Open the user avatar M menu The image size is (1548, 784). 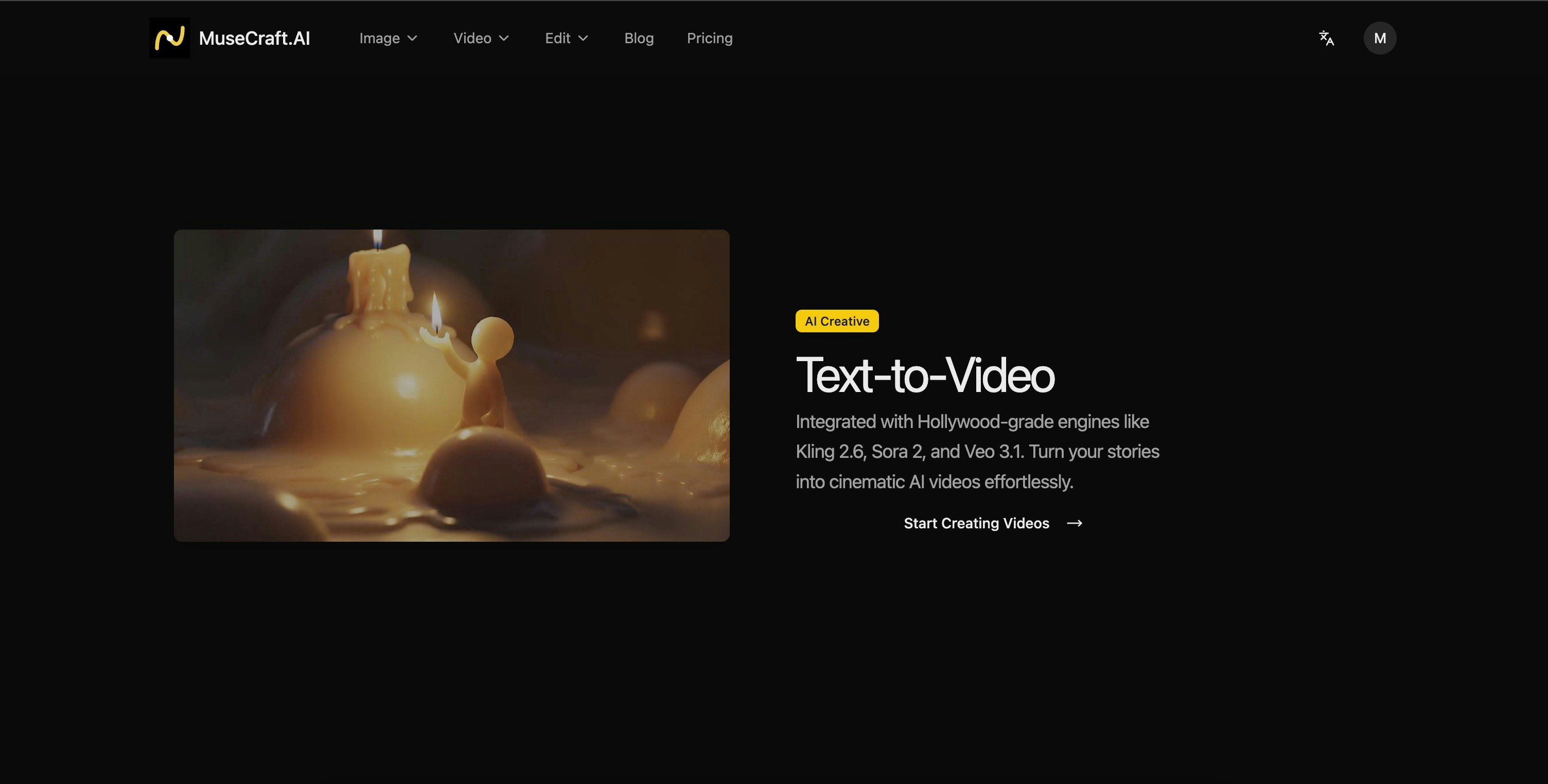1379,39
